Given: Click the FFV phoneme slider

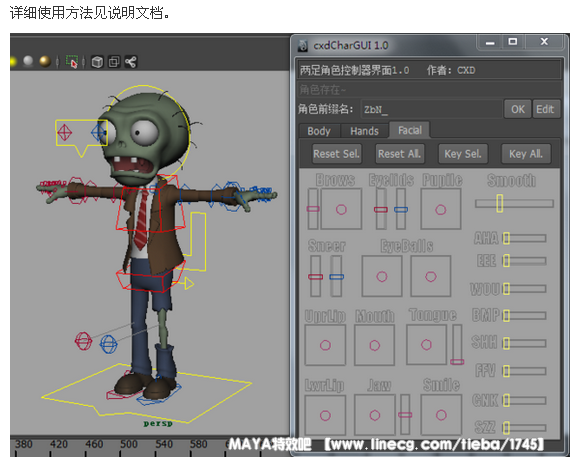Looking at the screenshot, I should coord(525,371).
